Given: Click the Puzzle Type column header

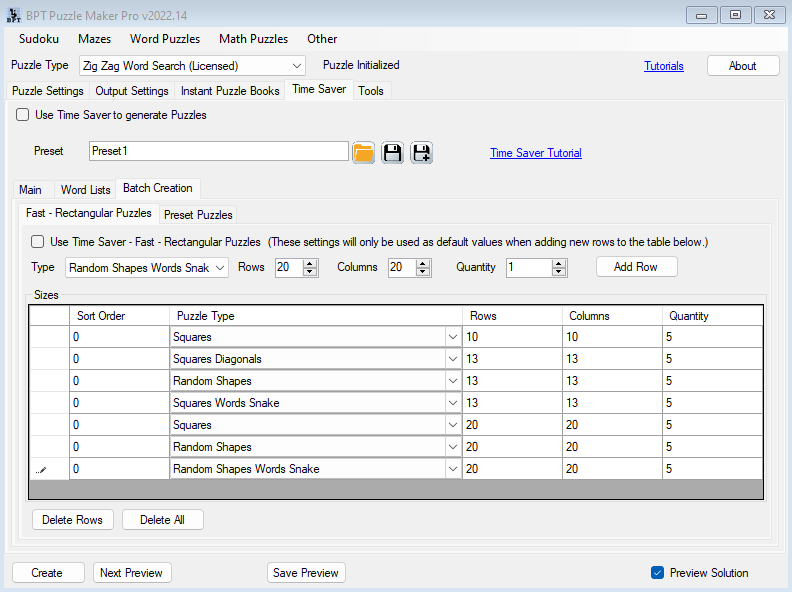Looking at the screenshot, I should 316,316.
